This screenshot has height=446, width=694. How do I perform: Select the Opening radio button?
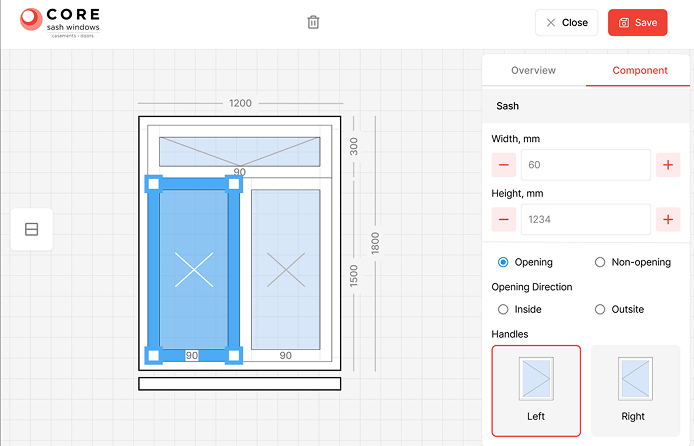(x=503, y=262)
